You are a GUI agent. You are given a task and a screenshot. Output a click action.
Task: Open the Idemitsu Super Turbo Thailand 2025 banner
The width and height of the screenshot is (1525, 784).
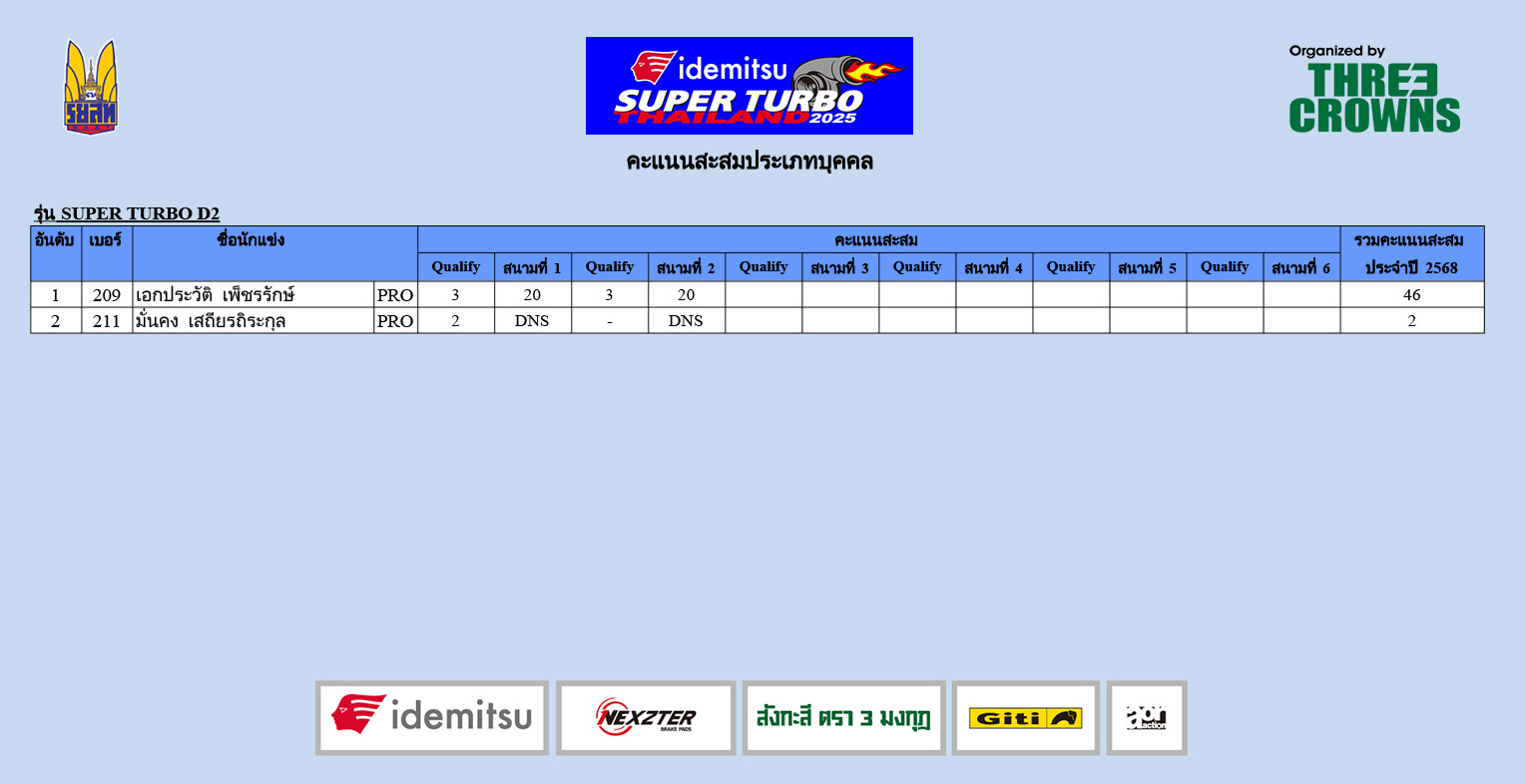(750, 86)
